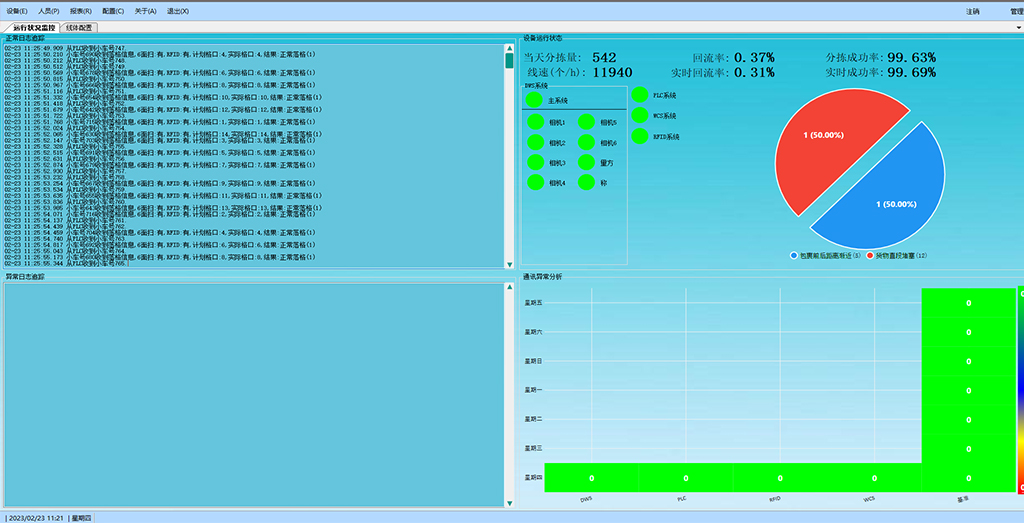Image resolution: width=1024 pixels, height=523 pixels.
Task: Open the 报表(R) menu
Action: coord(81,11)
